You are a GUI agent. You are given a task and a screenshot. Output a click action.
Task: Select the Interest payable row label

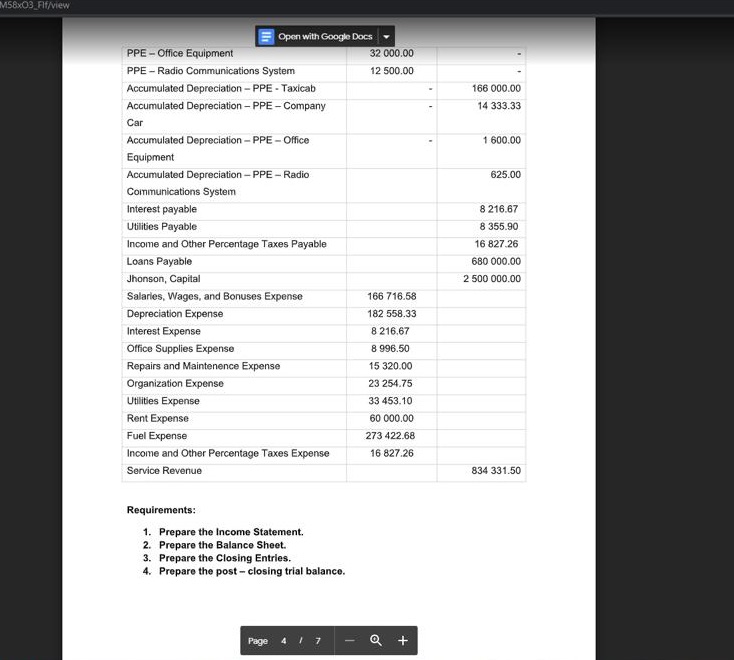point(161,209)
